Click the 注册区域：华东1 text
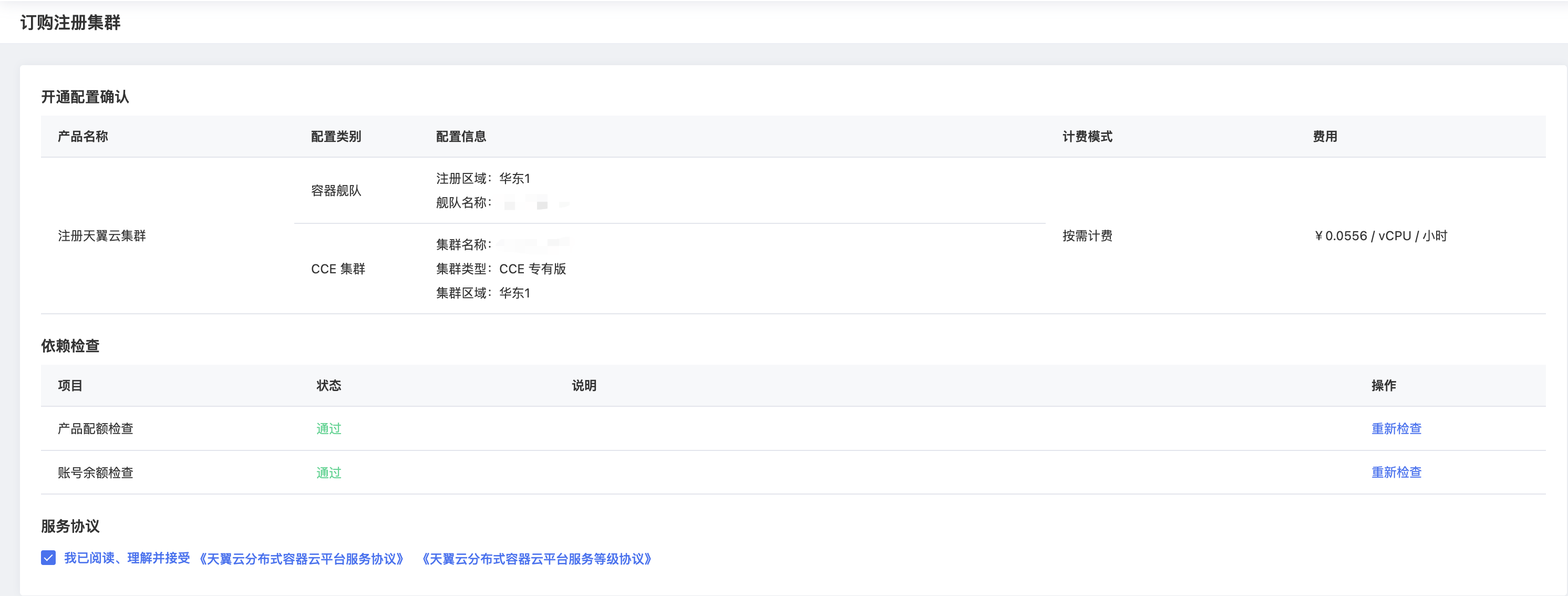The width and height of the screenshot is (1568, 596). [483, 178]
